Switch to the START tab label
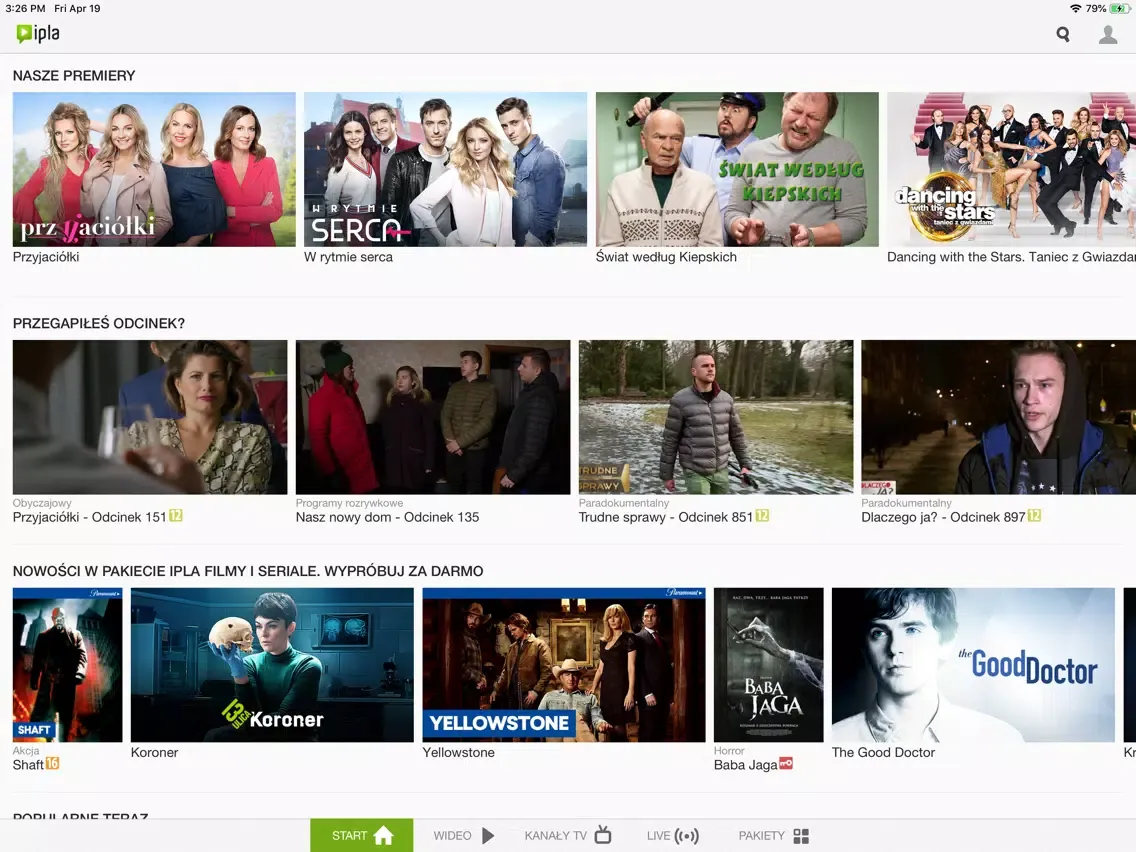1136x852 pixels. point(349,835)
